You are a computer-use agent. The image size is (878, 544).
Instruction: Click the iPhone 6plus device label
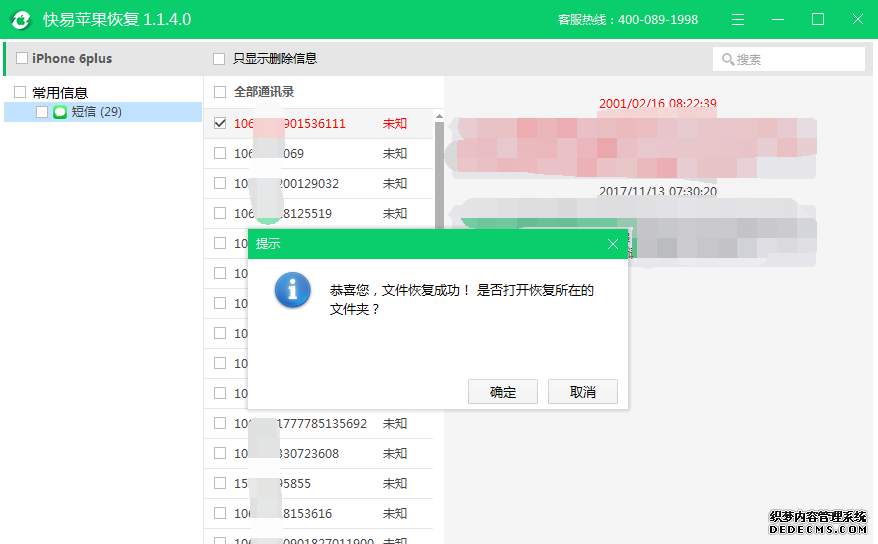pyautogui.click(x=72, y=58)
